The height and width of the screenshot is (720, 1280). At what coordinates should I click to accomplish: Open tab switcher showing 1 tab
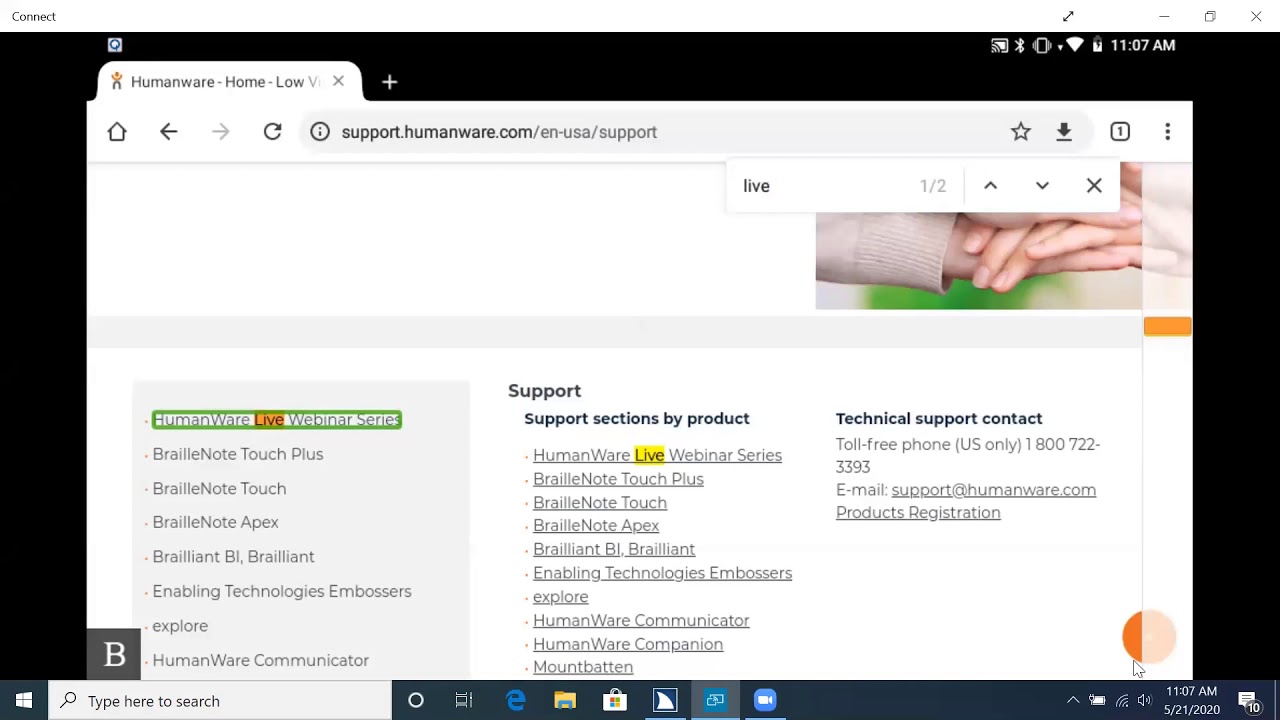click(1120, 132)
